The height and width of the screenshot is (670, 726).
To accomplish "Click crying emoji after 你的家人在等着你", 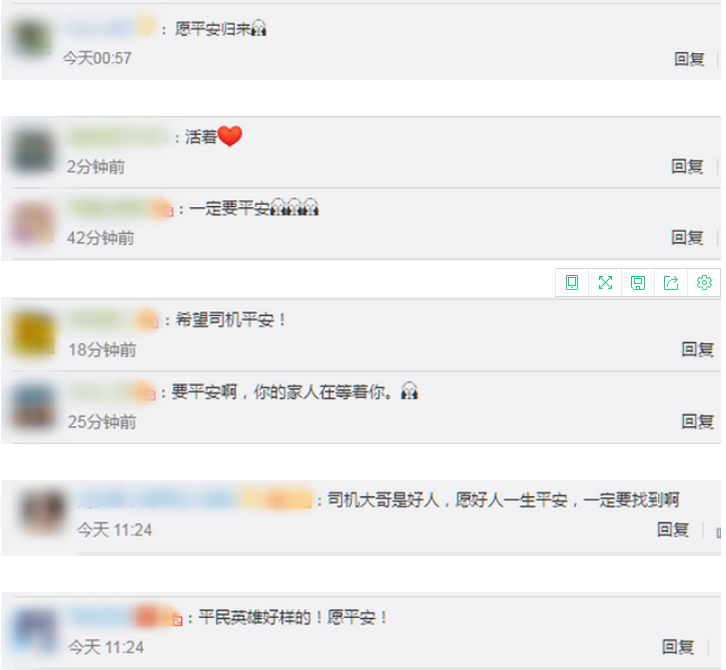I will coord(409,390).
